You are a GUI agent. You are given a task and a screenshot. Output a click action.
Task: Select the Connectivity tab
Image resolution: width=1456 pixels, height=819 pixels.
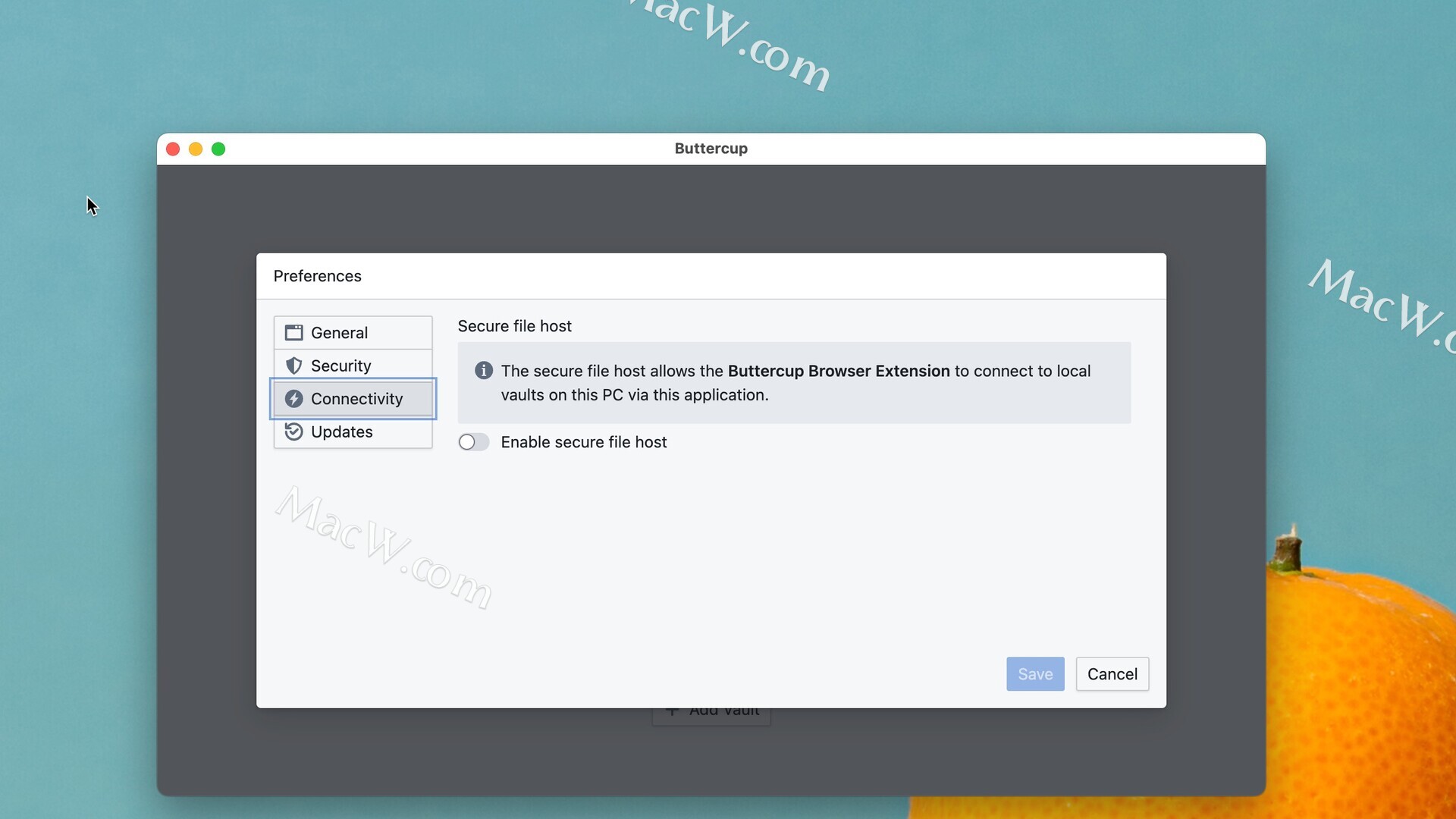click(x=353, y=399)
